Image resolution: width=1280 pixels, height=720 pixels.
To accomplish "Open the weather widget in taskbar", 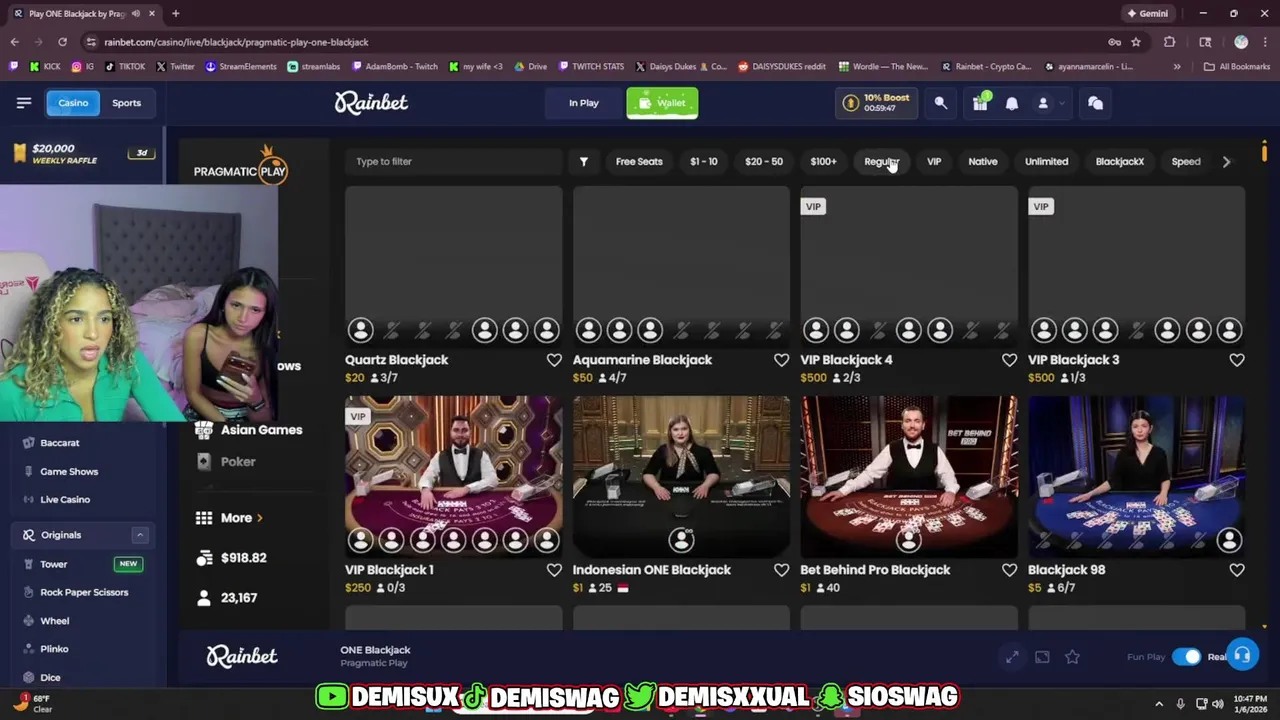I will [32, 704].
